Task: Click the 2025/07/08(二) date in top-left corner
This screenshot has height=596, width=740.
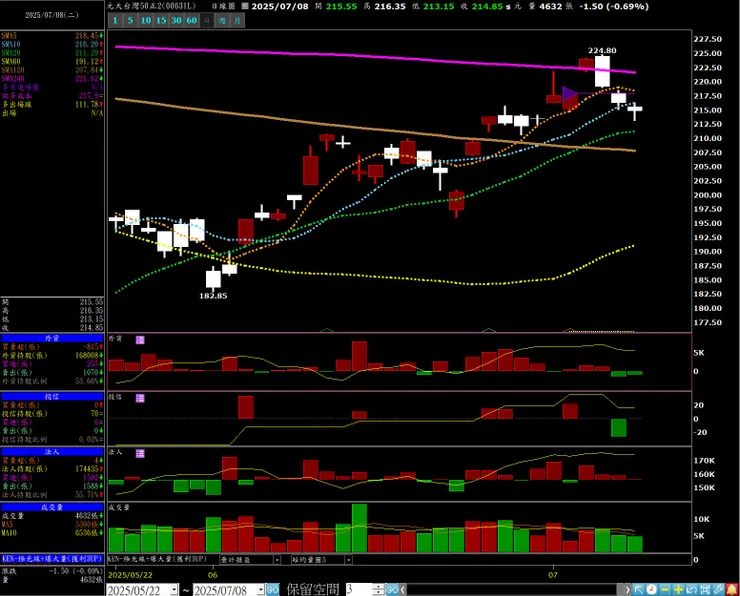Action: pos(51,15)
